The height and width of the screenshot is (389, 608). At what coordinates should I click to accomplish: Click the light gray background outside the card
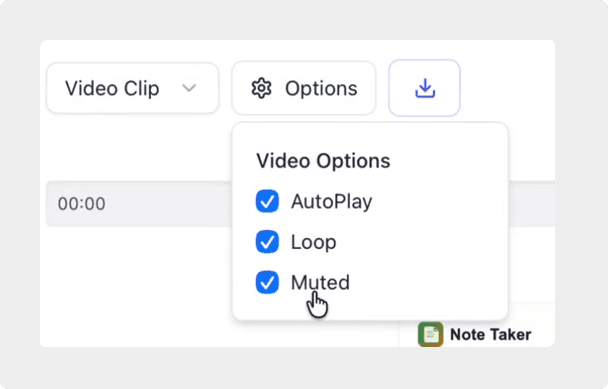coord(302,19)
